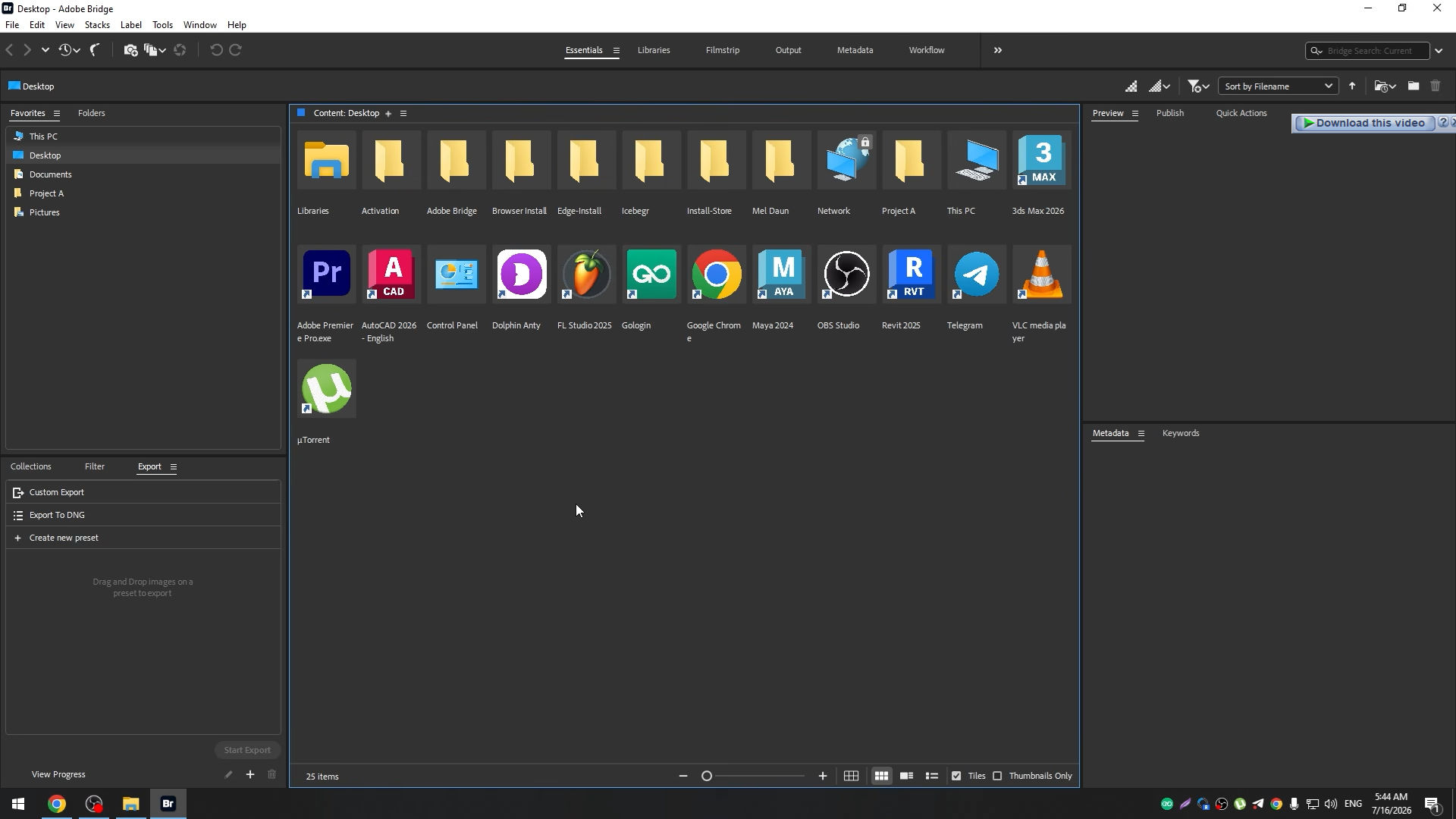The image size is (1456, 819).
Task: Click the smaller thumbnail minus button
Action: coord(683,776)
